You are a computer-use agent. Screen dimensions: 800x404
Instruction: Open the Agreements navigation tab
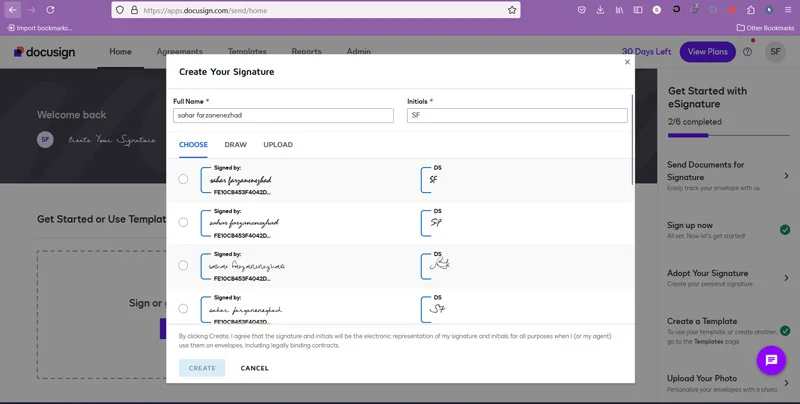[180, 52]
